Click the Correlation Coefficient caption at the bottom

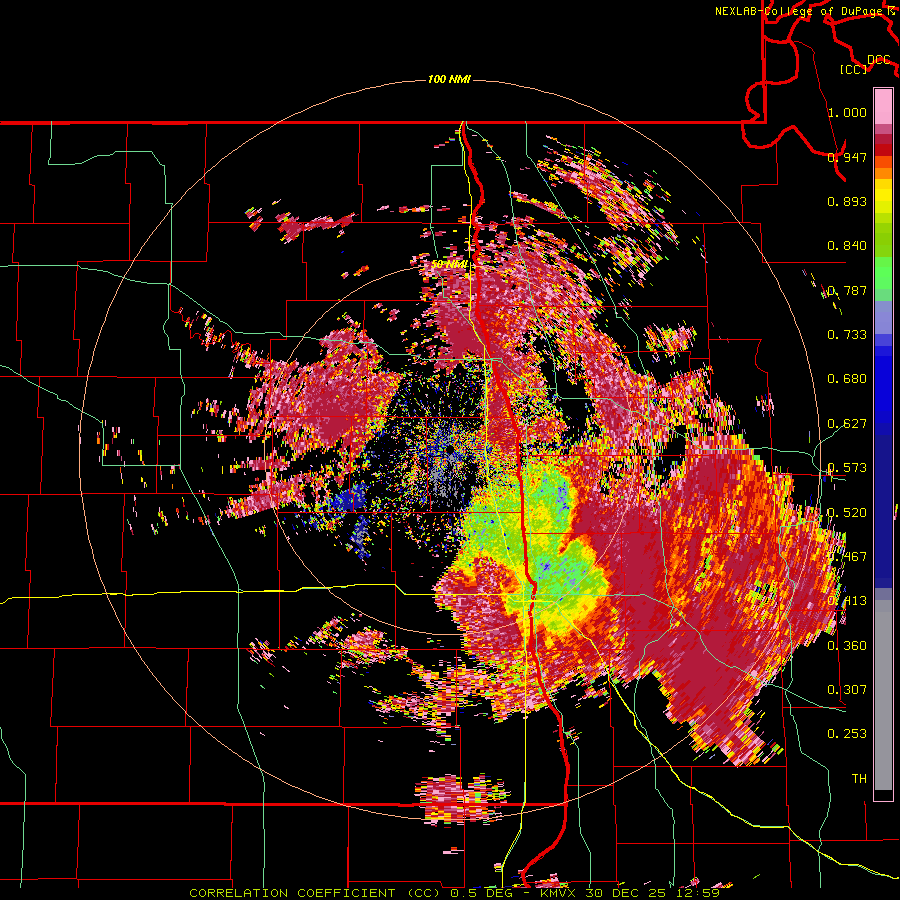[454, 893]
